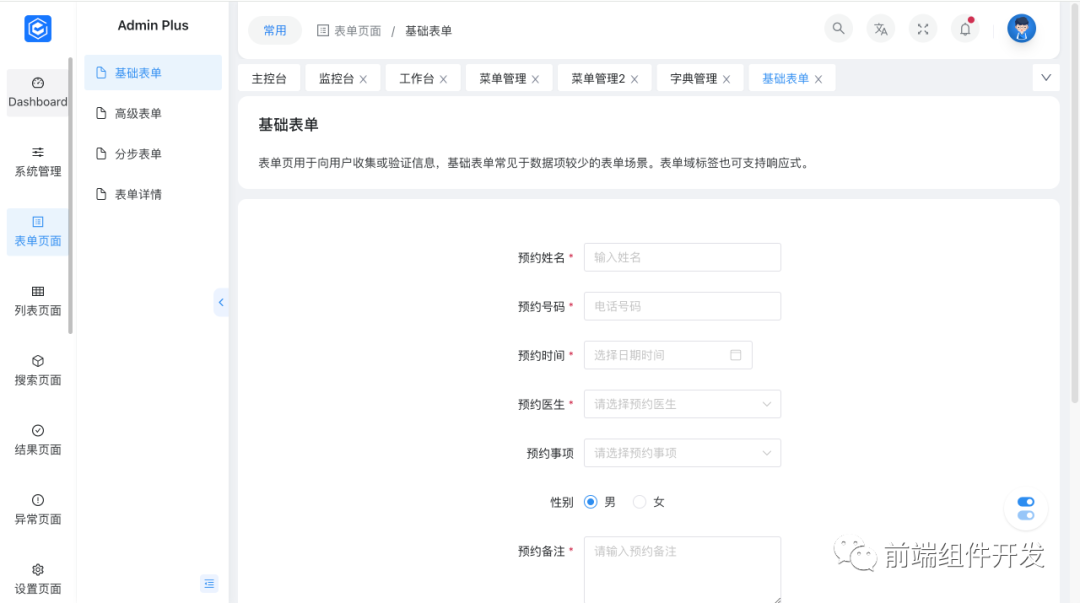Click the language switcher icon

coord(880,28)
